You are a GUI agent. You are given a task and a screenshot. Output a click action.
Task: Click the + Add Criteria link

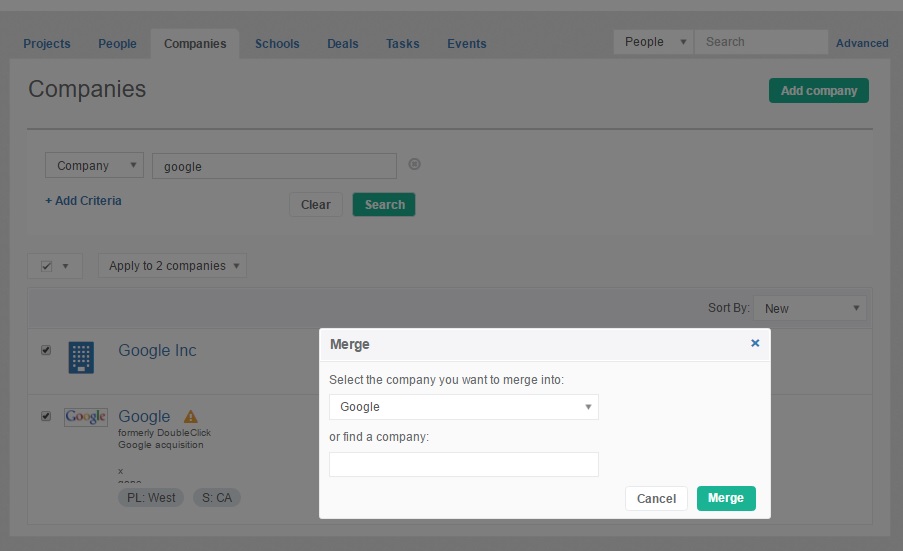(84, 200)
